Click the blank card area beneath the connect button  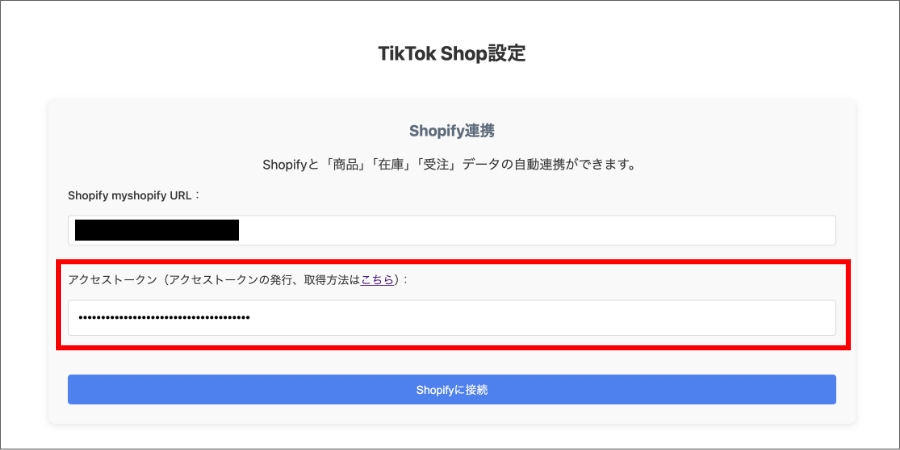[x=452, y=414]
